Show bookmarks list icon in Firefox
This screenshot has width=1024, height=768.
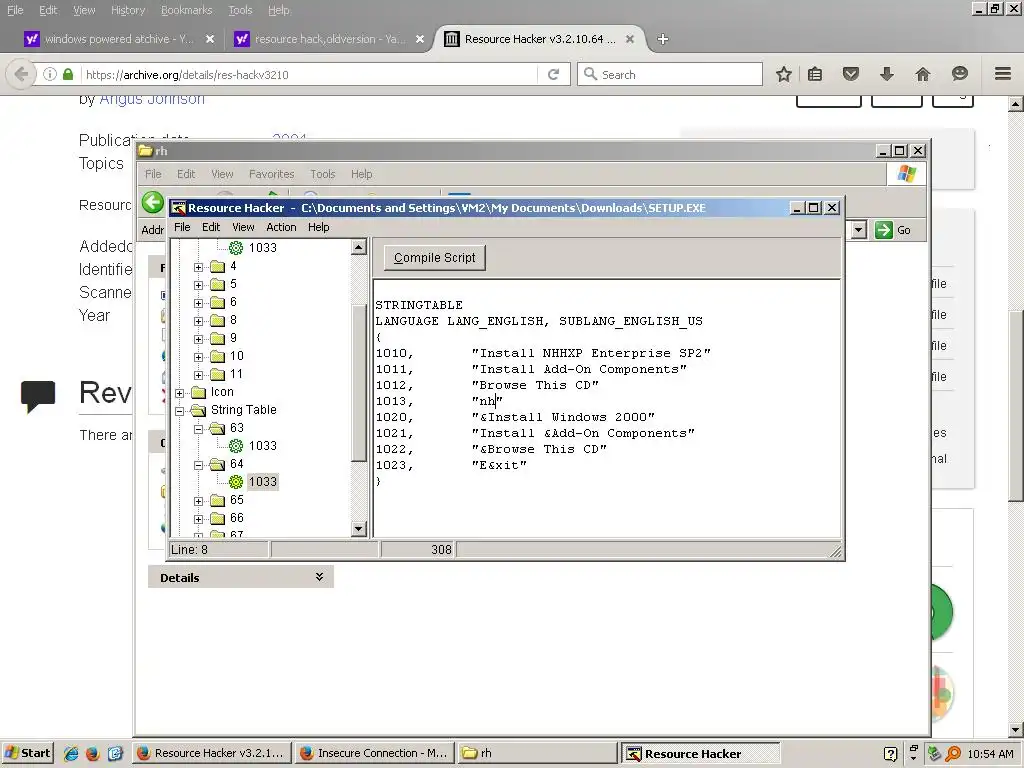click(x=815, y=74)
